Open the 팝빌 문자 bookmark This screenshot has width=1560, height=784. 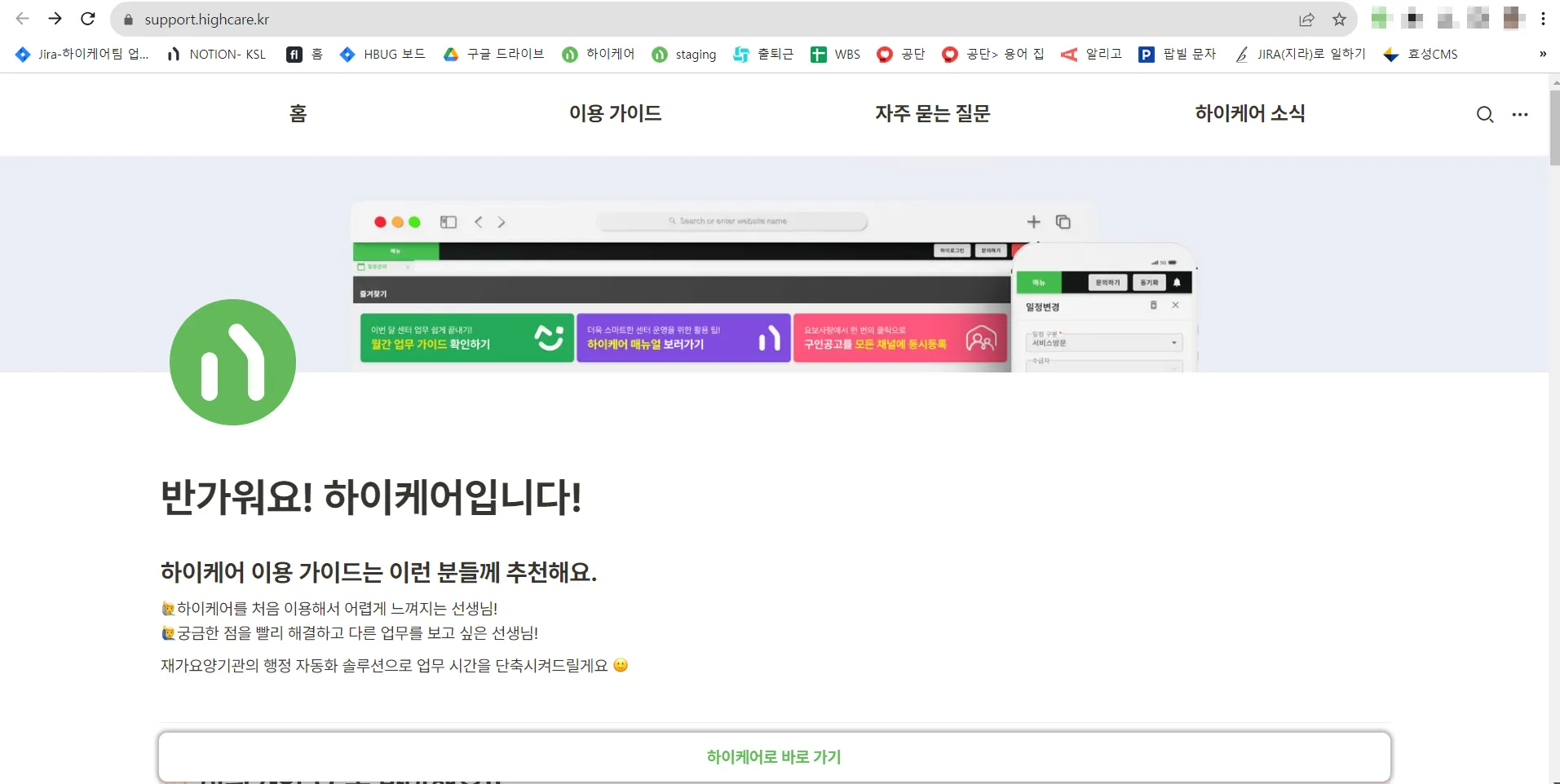pos(1177,54)
